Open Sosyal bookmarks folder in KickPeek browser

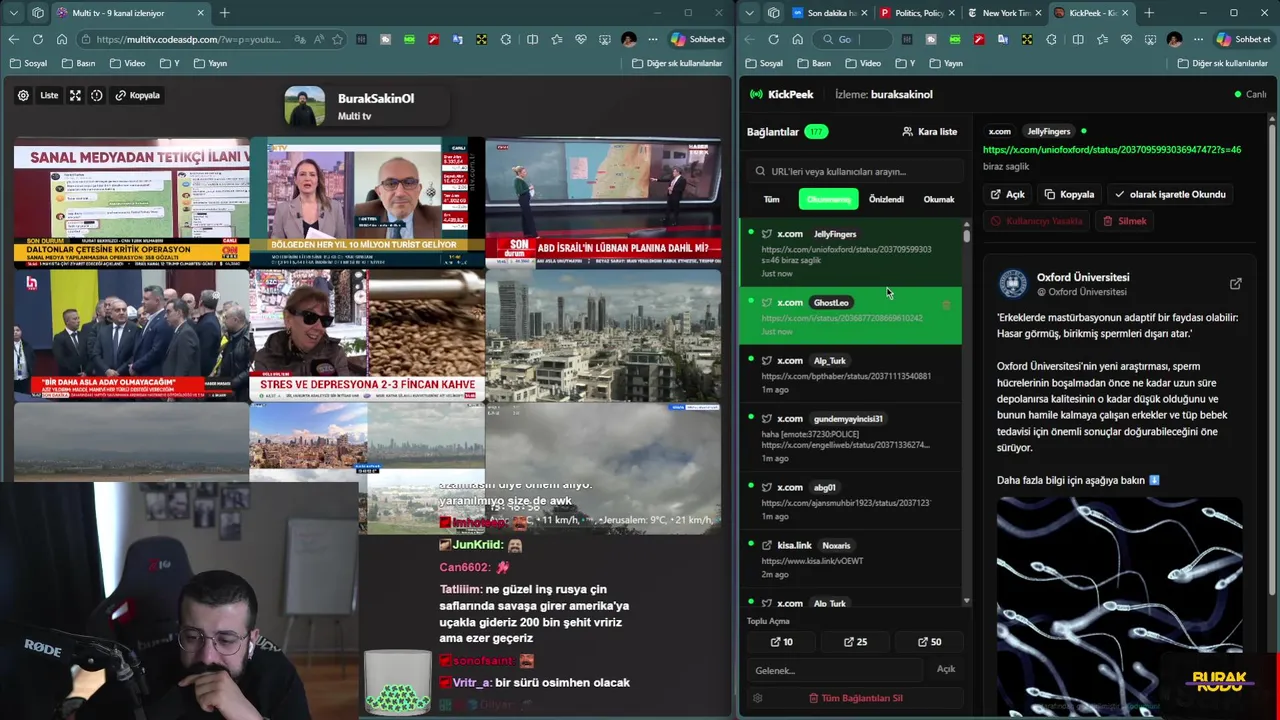click(764, 63)
